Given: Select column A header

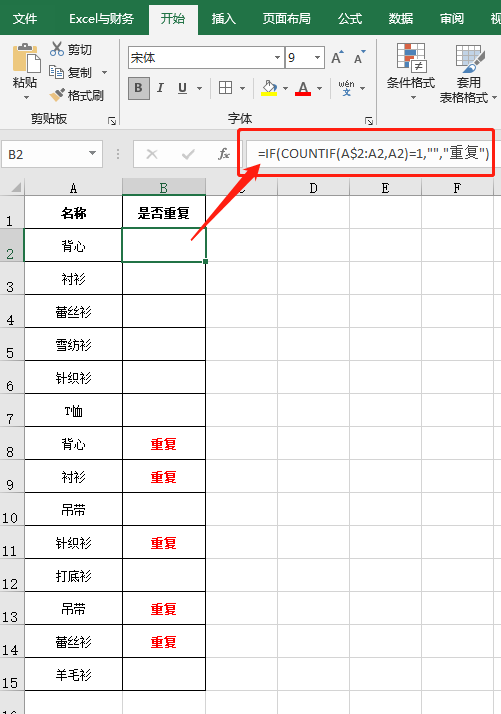Looking at the screenshot, I should click(73, 188).
